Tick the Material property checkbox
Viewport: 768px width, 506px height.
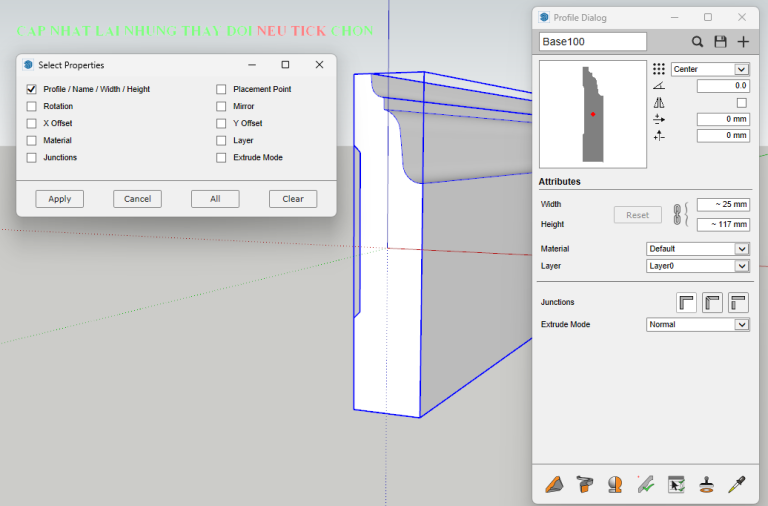[31, 141]
